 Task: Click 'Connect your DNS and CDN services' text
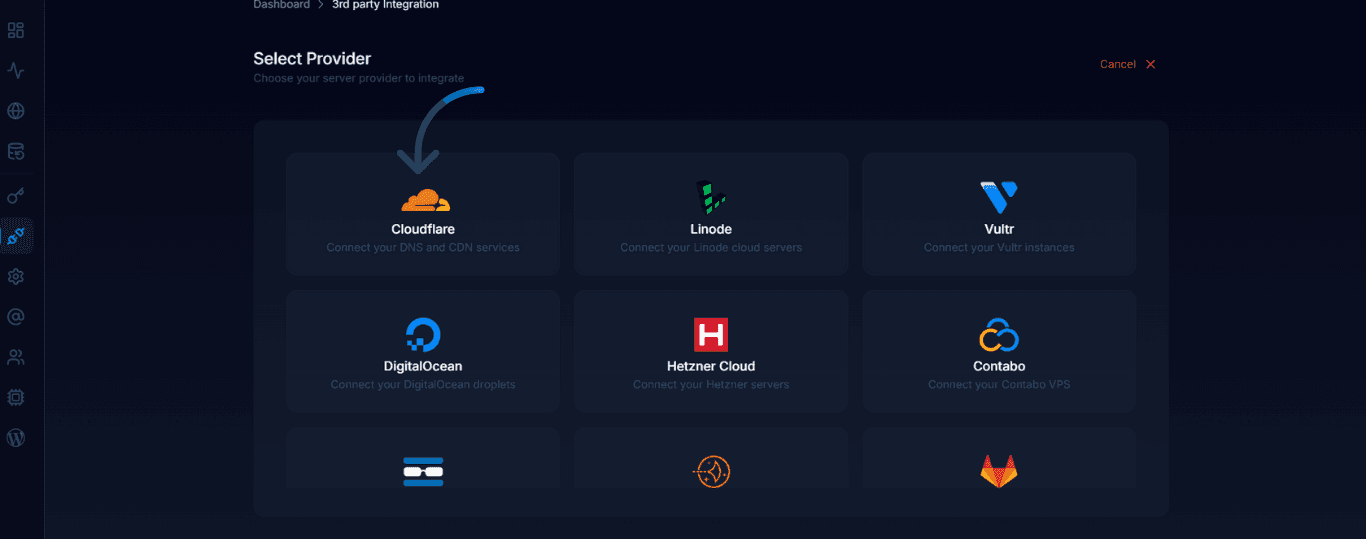coord(423,247)
